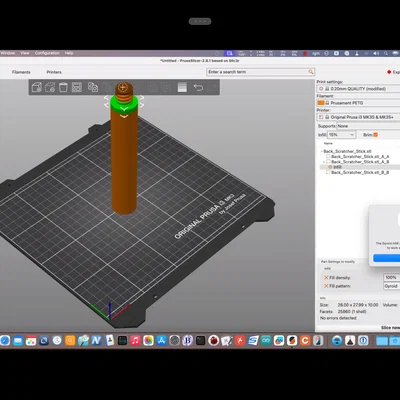Open Music from the Dock
400x400 pixels.
click(135, 341)
